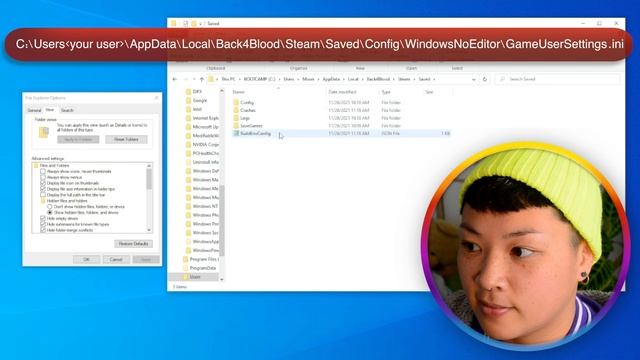Open the Config folder in file list
Viewport: 640px width, 360px height.
pyautogui.click(x=247, y=102)
